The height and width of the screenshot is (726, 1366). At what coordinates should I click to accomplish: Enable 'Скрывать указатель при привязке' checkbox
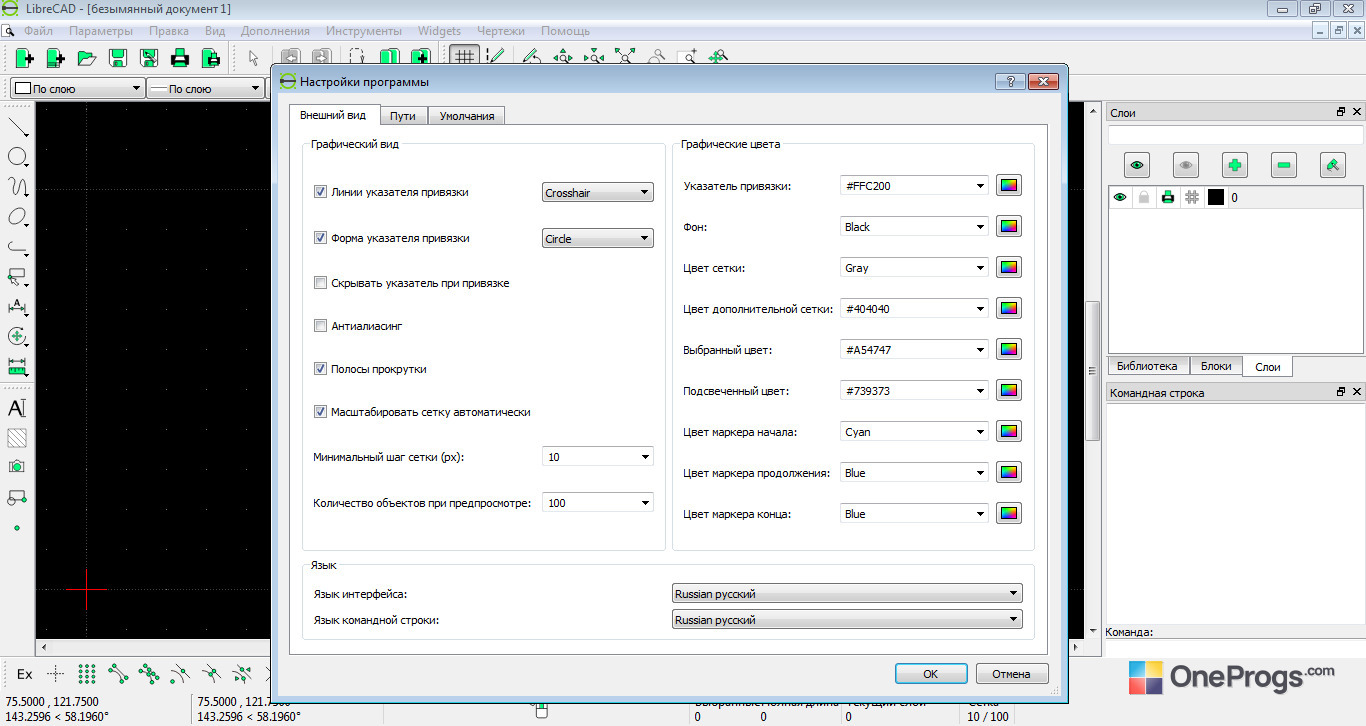tap(321, 283)
